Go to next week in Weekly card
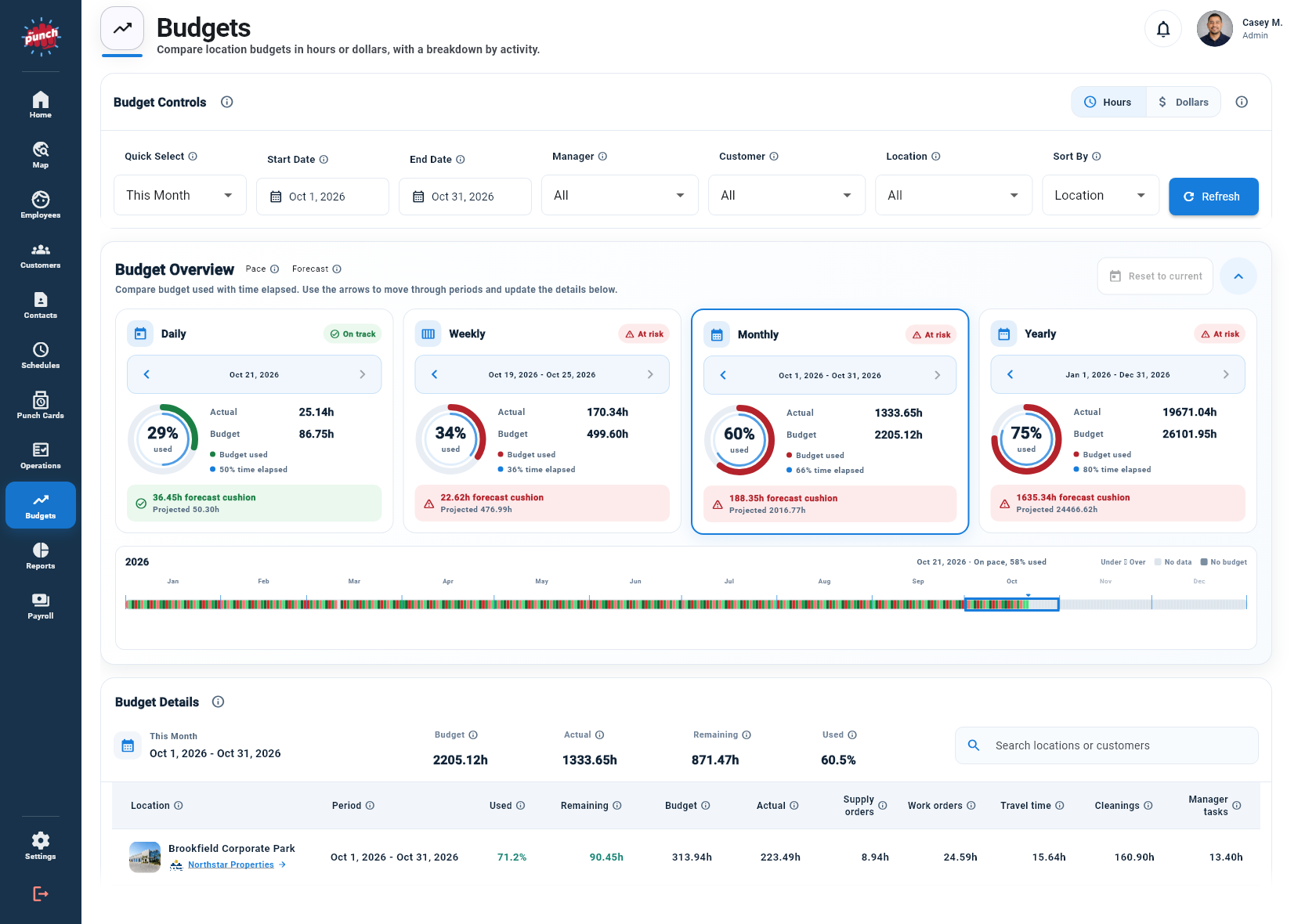Image resolution: width=1316 pixels, height=924 pixels. (x=650, y=374)
